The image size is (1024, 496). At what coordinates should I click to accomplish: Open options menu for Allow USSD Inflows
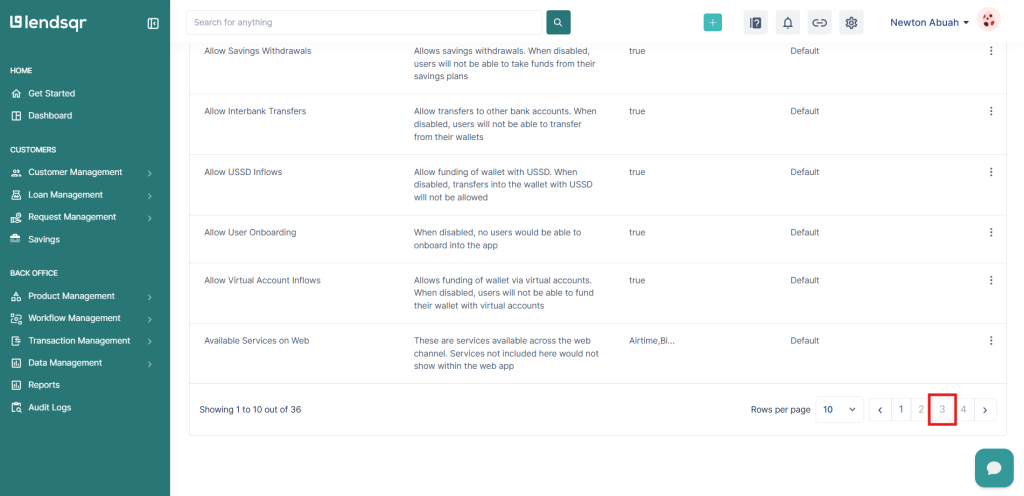click(991, 172)
